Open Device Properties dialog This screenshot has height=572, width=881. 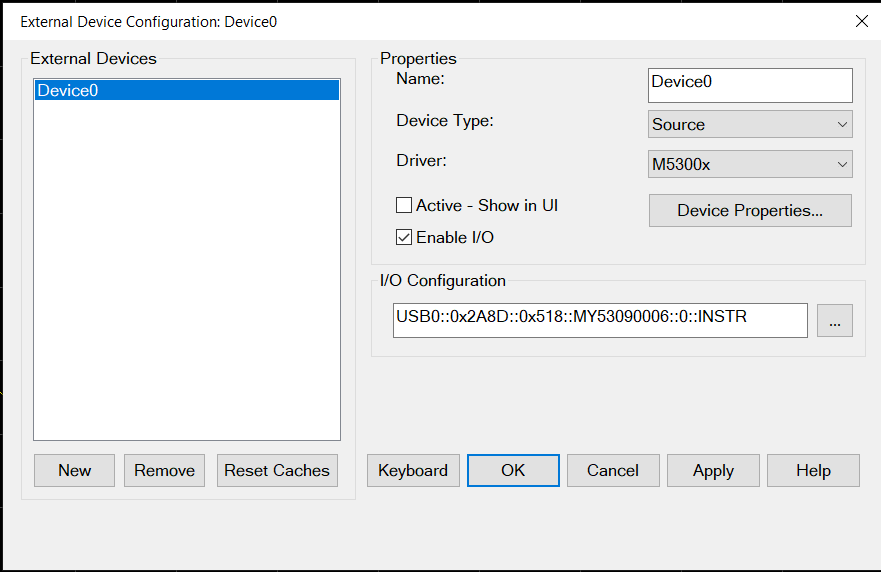point(750,211)
